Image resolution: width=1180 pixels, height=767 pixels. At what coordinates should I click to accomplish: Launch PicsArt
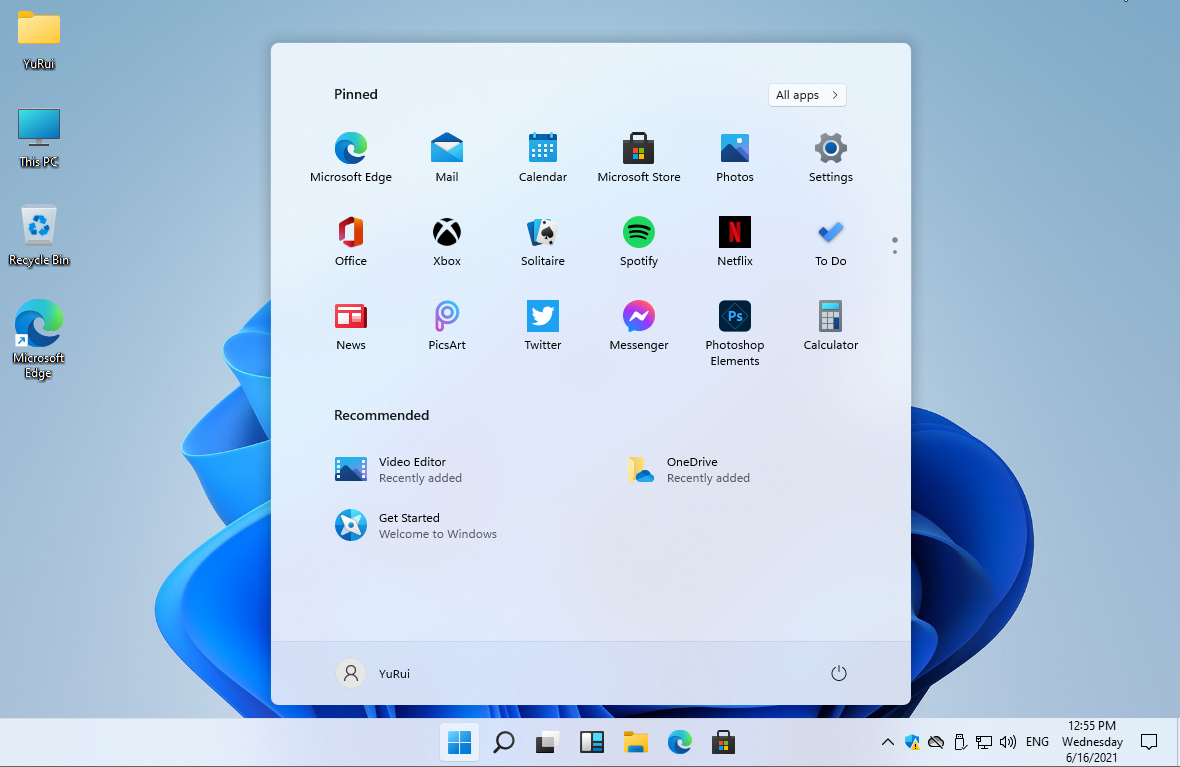(446, 326)
